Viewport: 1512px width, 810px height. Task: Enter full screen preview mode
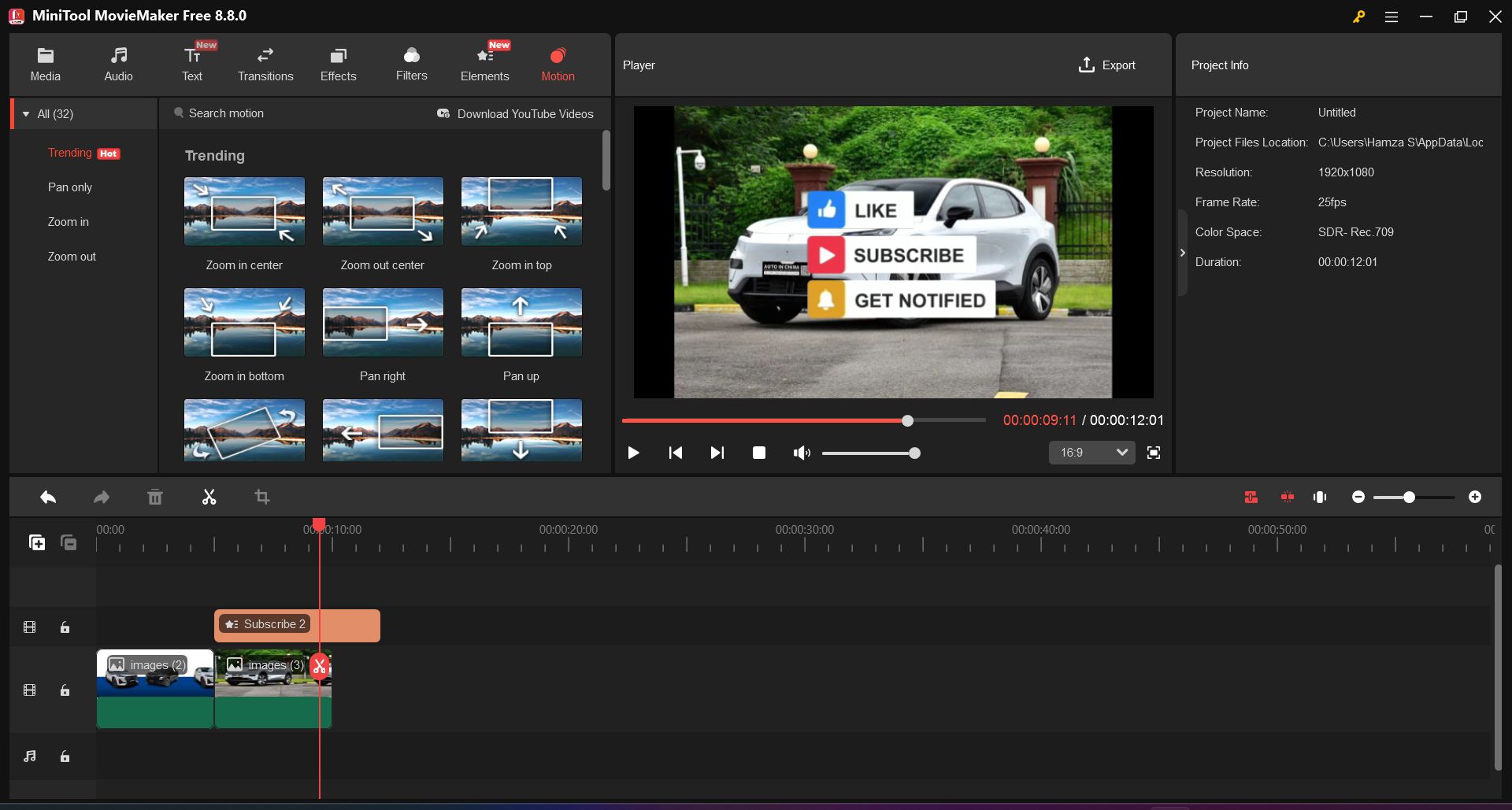point(1154,453)
